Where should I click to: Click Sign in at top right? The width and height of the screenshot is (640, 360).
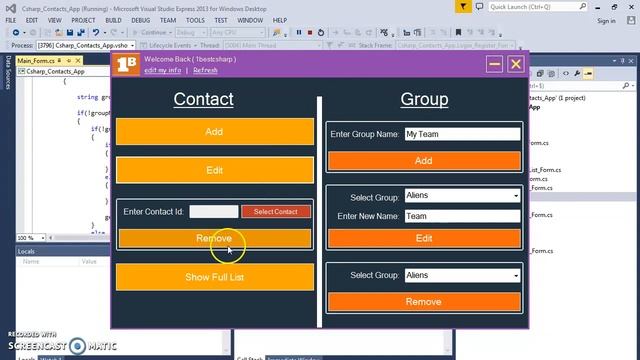[x=607, y=21]
